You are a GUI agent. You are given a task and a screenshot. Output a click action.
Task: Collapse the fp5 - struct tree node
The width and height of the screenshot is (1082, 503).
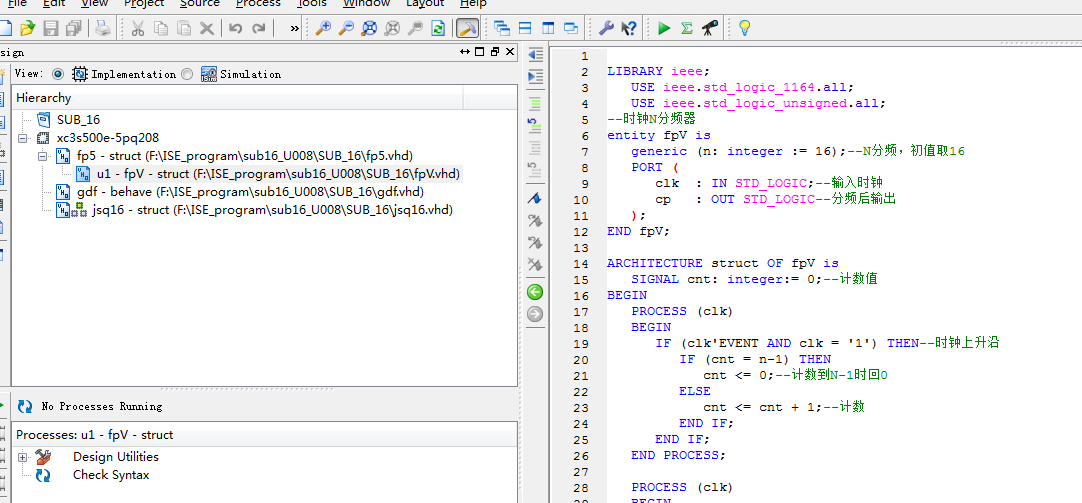(43, 156)
